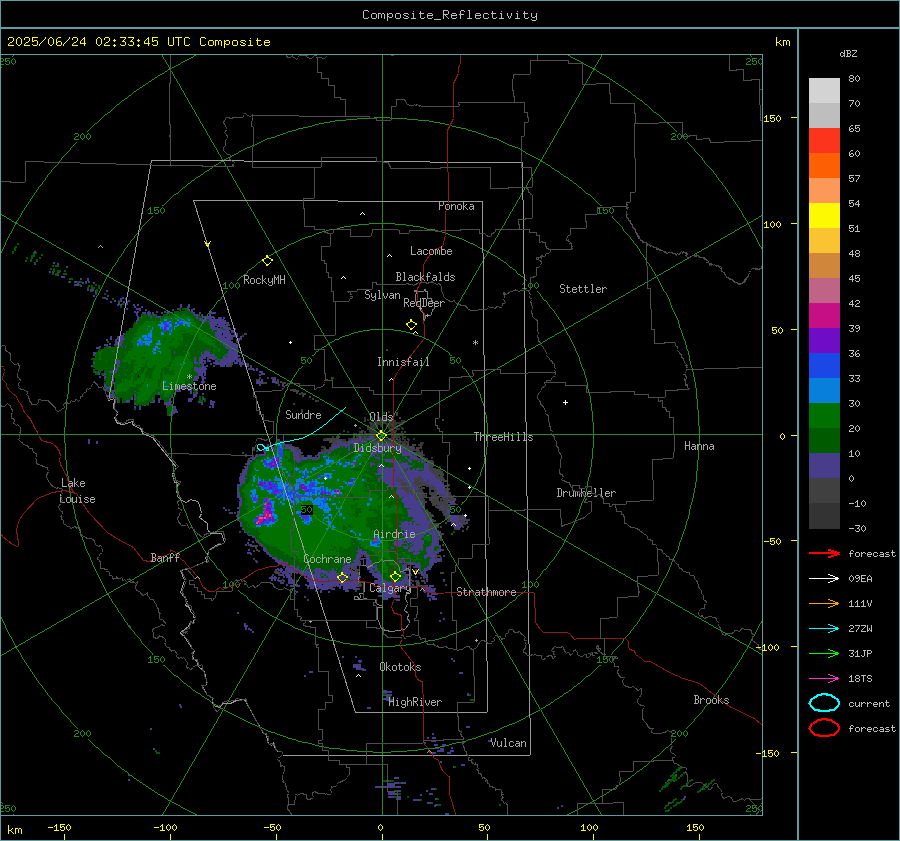Image resolution: width=900 pixels, height=841 pixels.
Task: Select the yellow diamond marker near RockyMH
Action: click(267, 261)
